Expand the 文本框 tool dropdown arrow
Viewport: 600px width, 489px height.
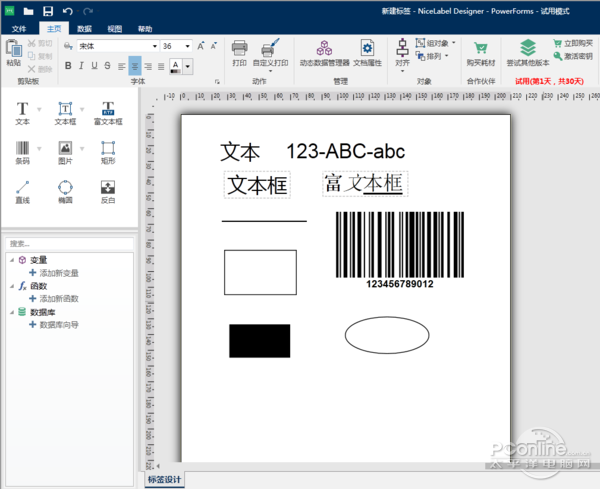coord(82,110)
